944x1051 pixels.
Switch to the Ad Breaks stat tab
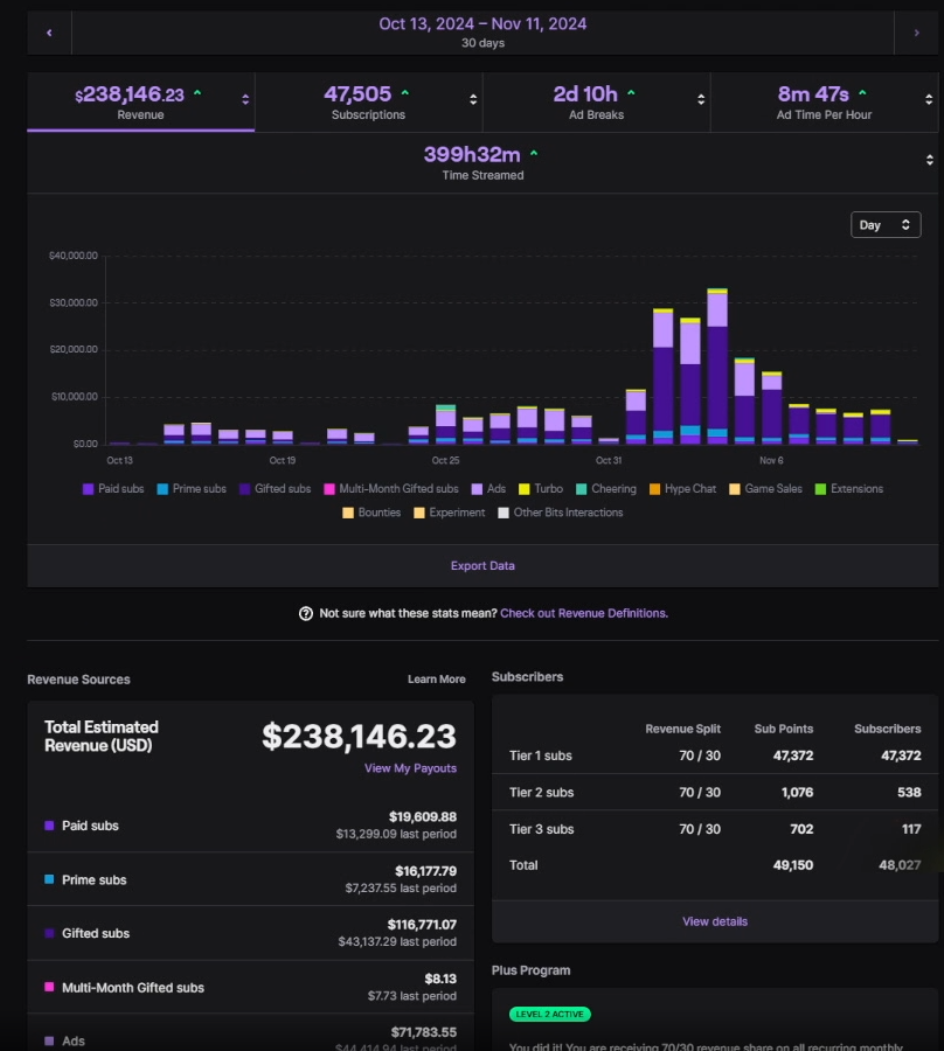[x=597, y=102]
